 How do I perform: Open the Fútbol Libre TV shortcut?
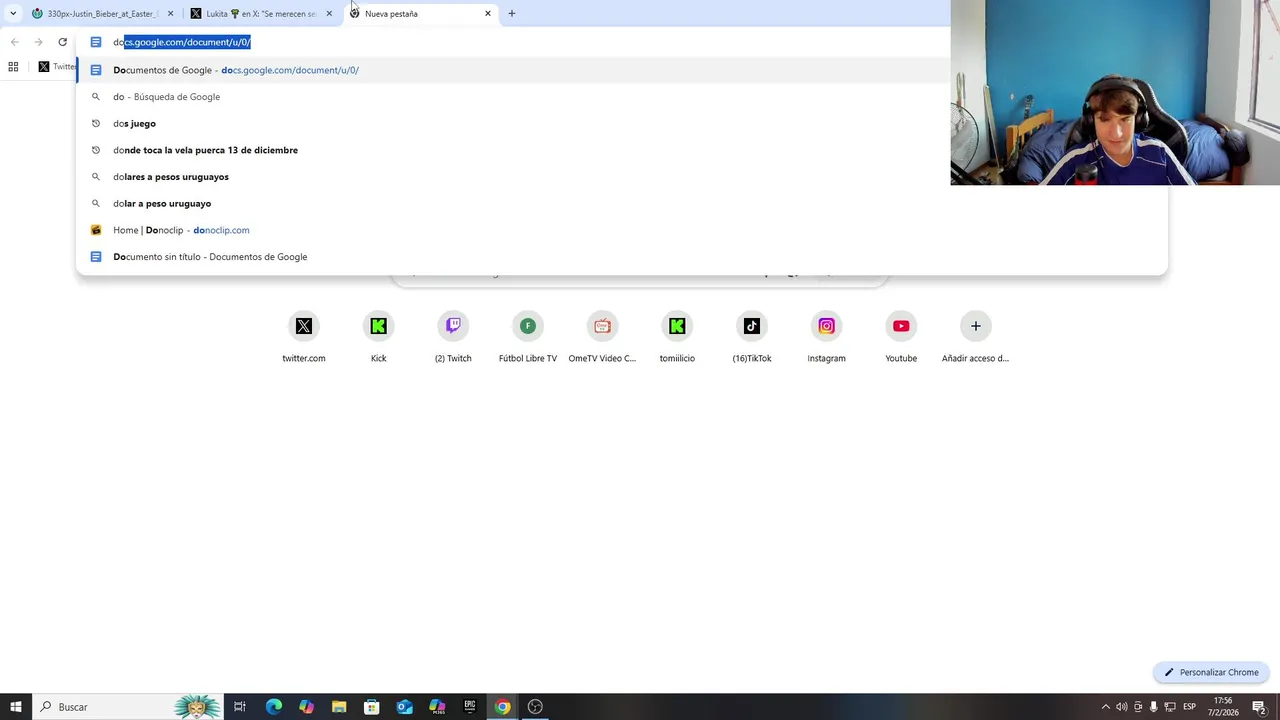coord(528,337)
